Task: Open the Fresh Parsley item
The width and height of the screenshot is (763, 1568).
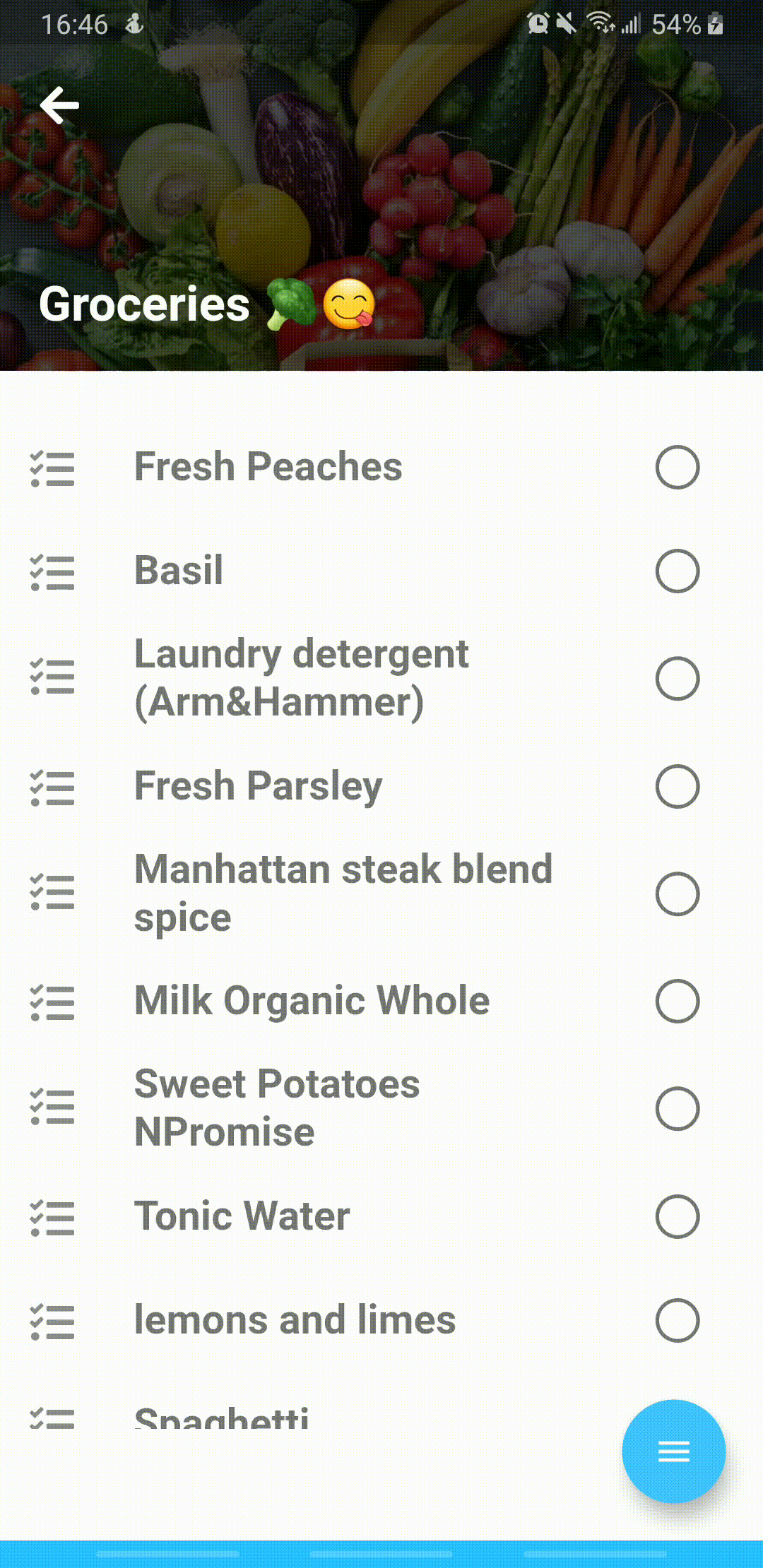Action: click(258, 786)
